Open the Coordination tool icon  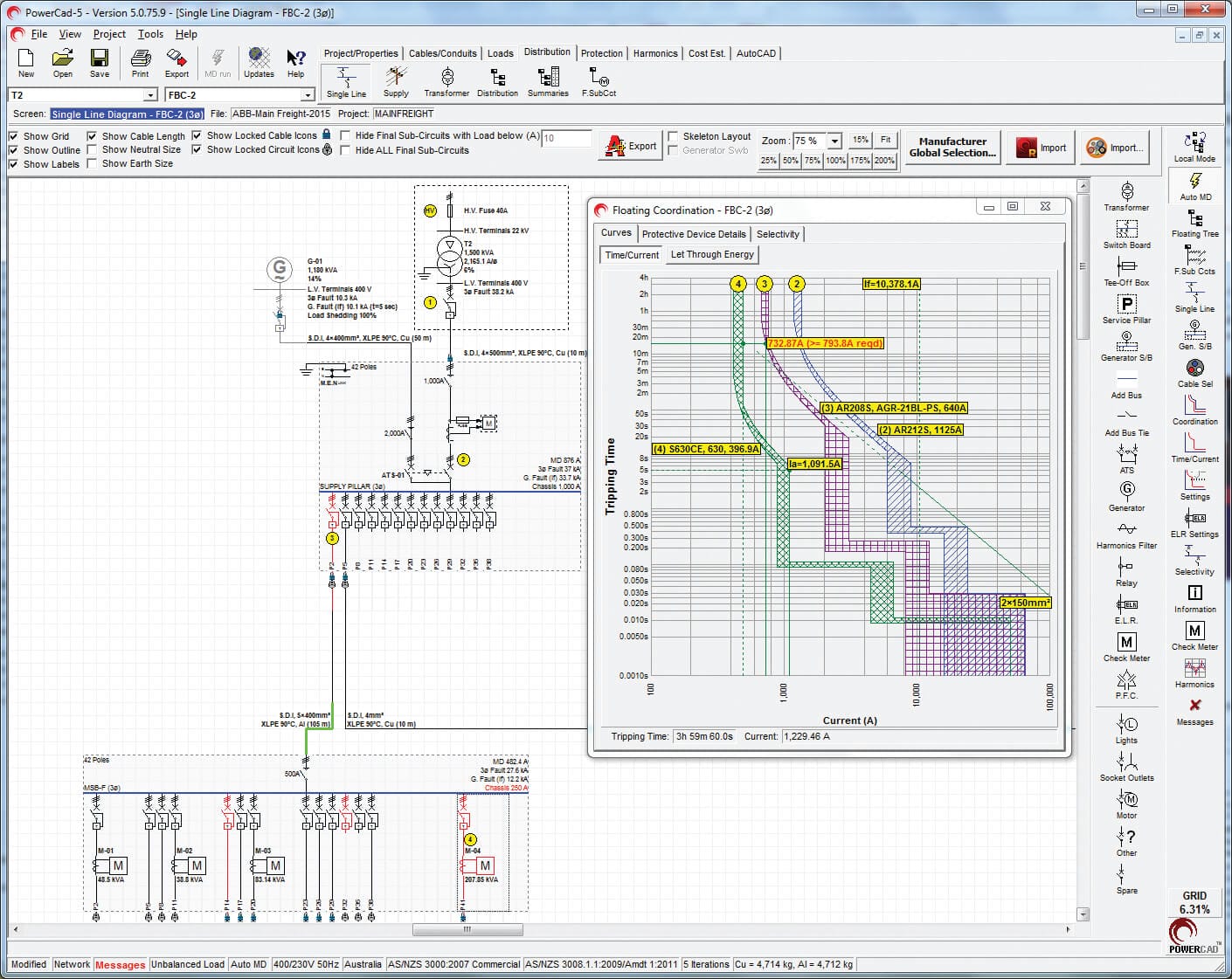(1194, 410)
